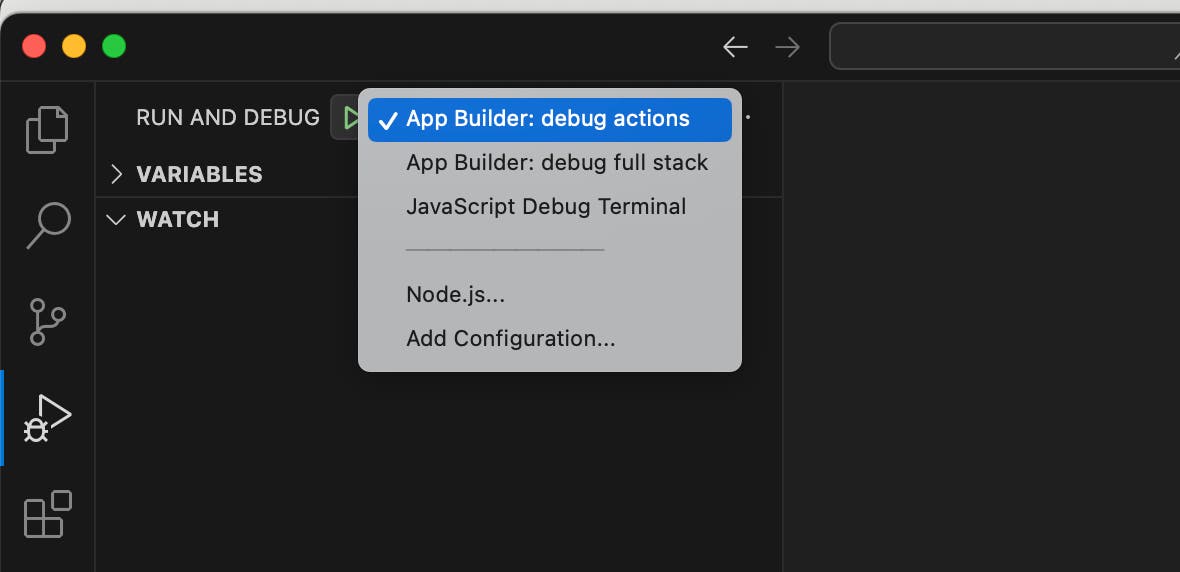Click the red close window button
This screenshot has width=1180, height=572.
click(34, 47)
